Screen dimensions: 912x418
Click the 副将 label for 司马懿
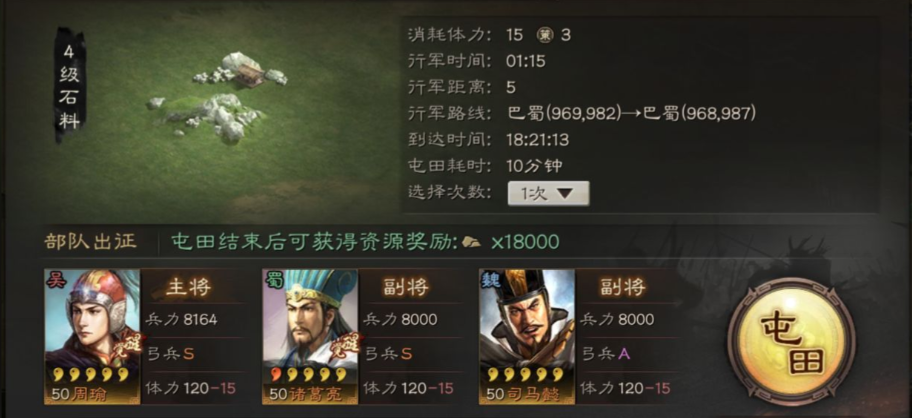coord(622,287)
